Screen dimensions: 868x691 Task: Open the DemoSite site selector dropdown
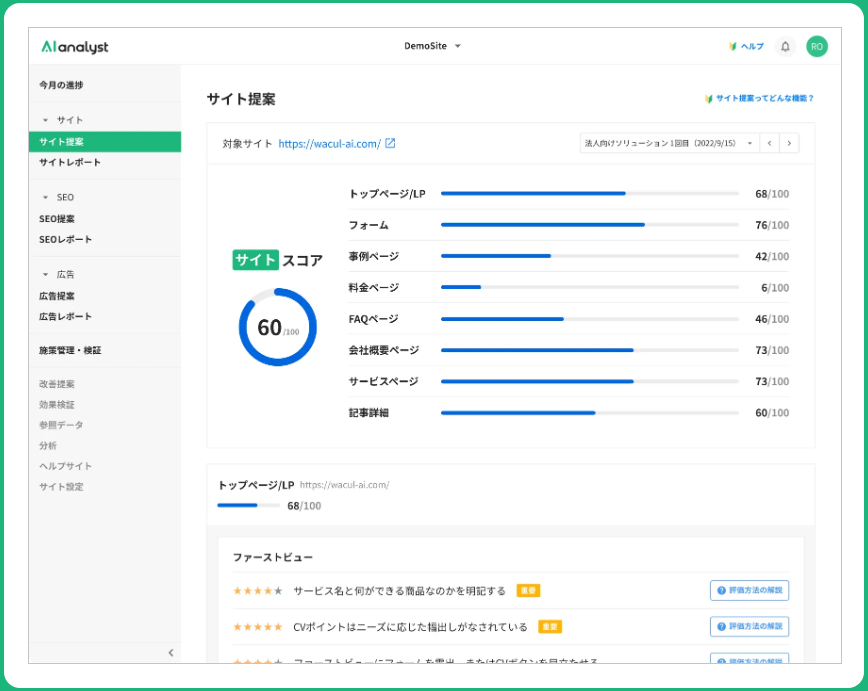pyautogui.click(x=432, y=46)
